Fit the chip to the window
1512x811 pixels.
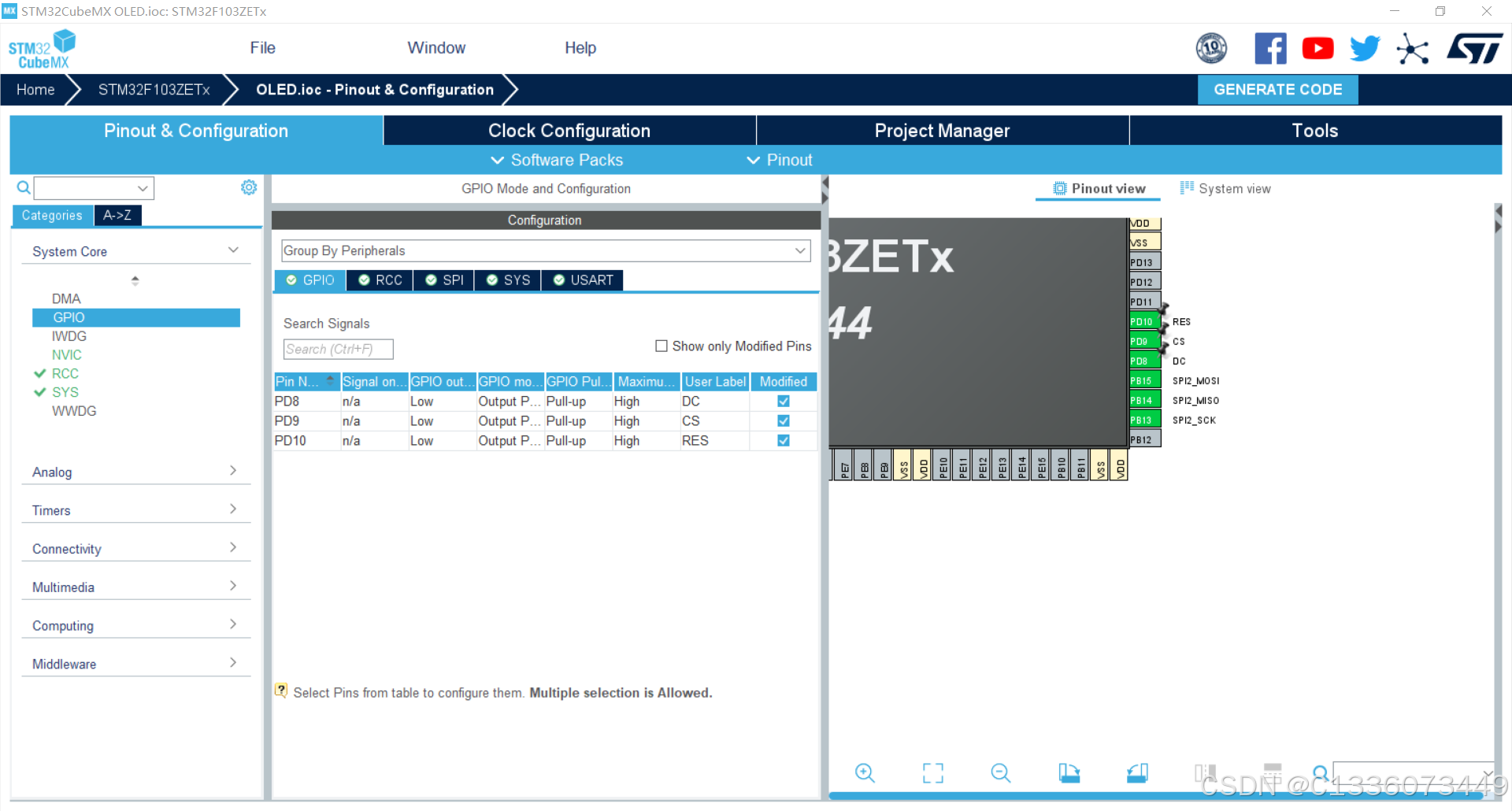932,772
